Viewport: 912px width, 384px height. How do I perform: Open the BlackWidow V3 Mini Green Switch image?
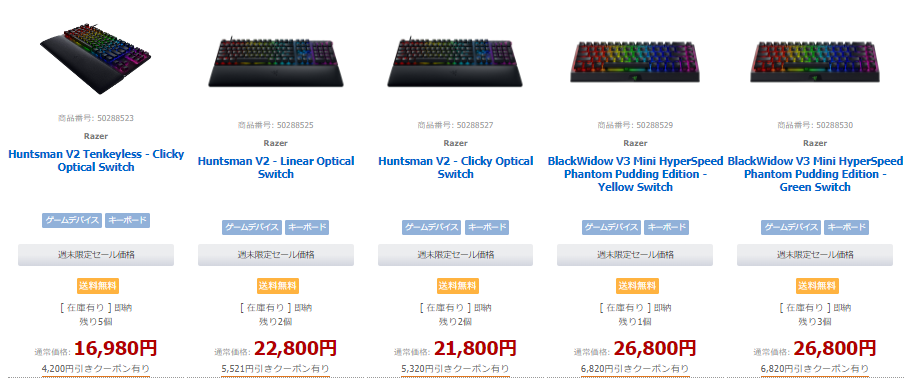coord(815,61)
